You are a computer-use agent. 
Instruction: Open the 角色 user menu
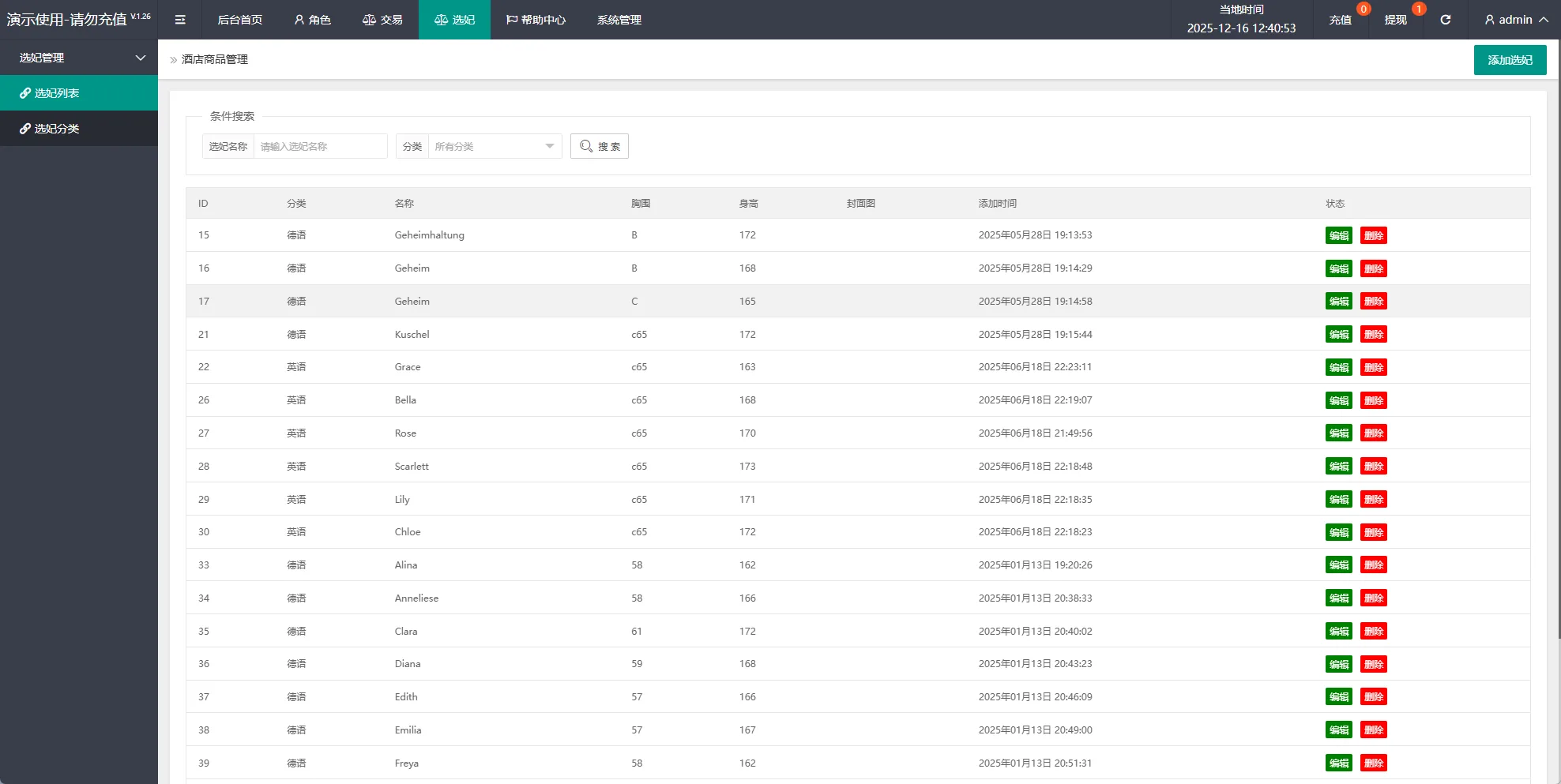312,20
